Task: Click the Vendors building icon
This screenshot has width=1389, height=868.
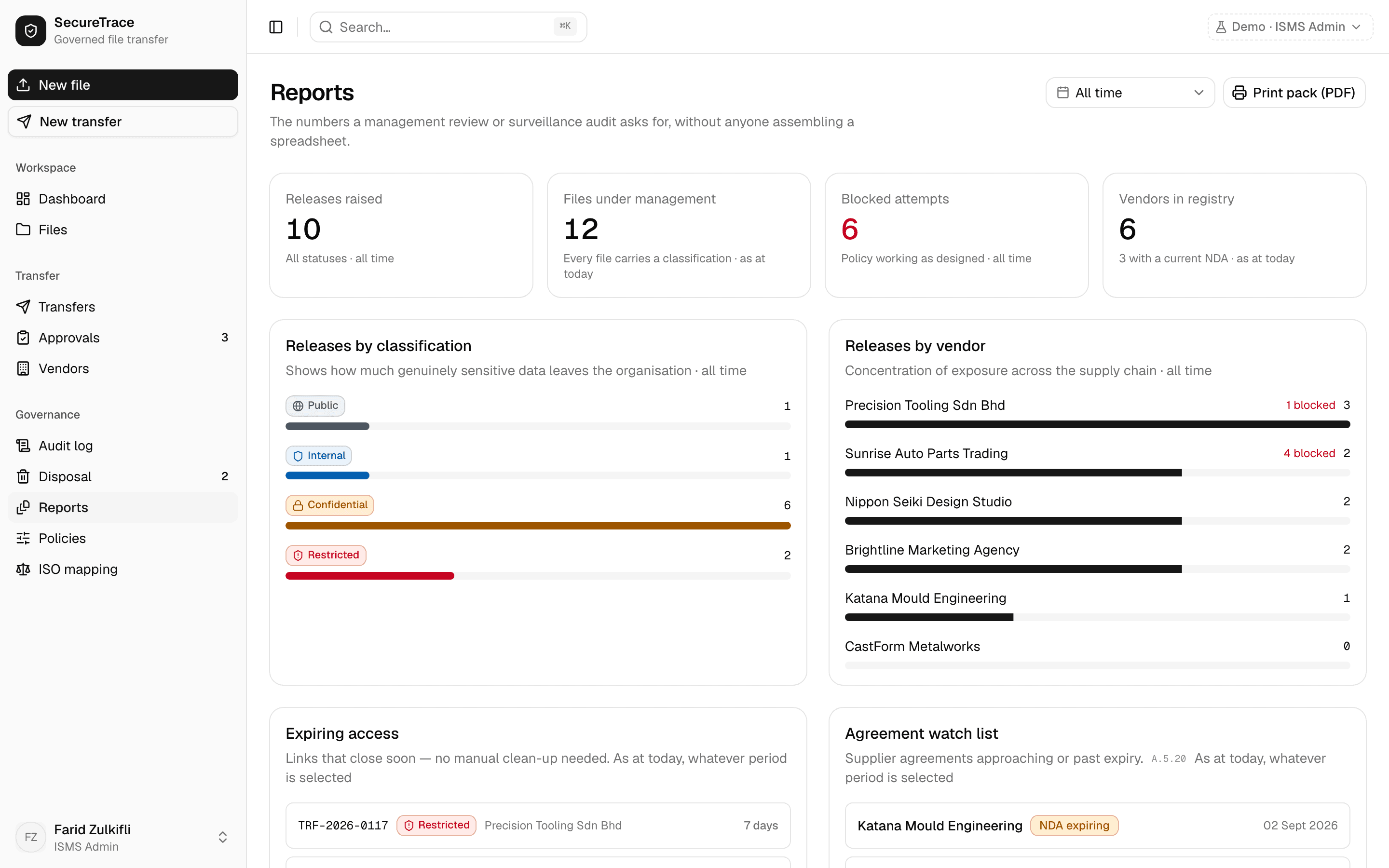Action: pos(23,368)
